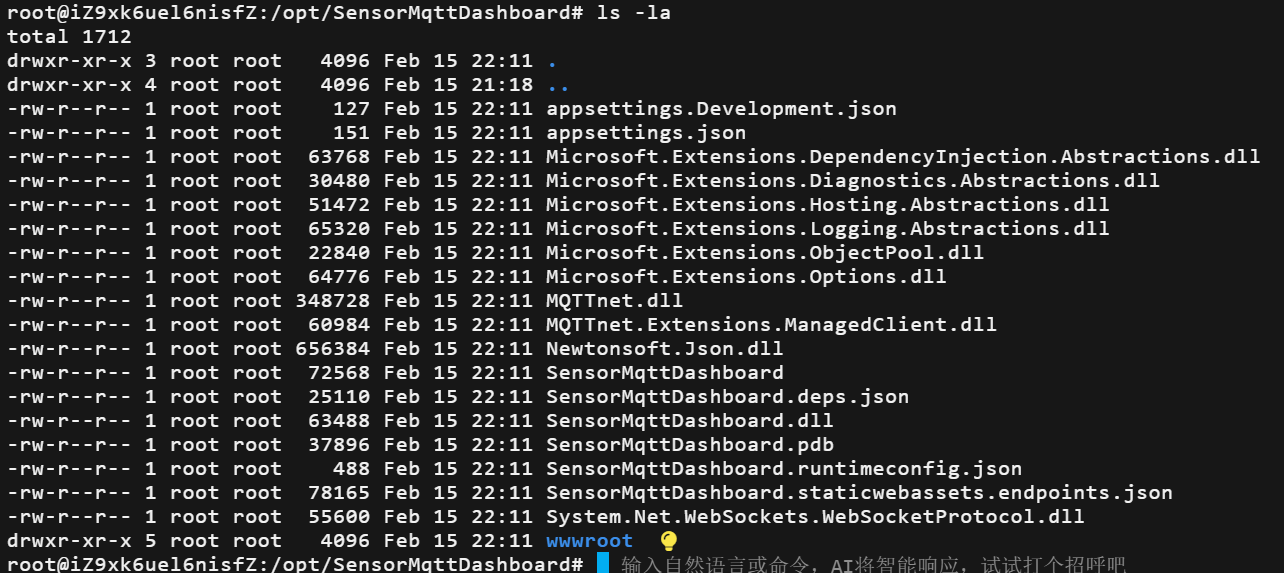Click MQTTnet.Extensions.ManagedClient.dll filename
This screenshot has height=573, width=1284.
(771, 325)
